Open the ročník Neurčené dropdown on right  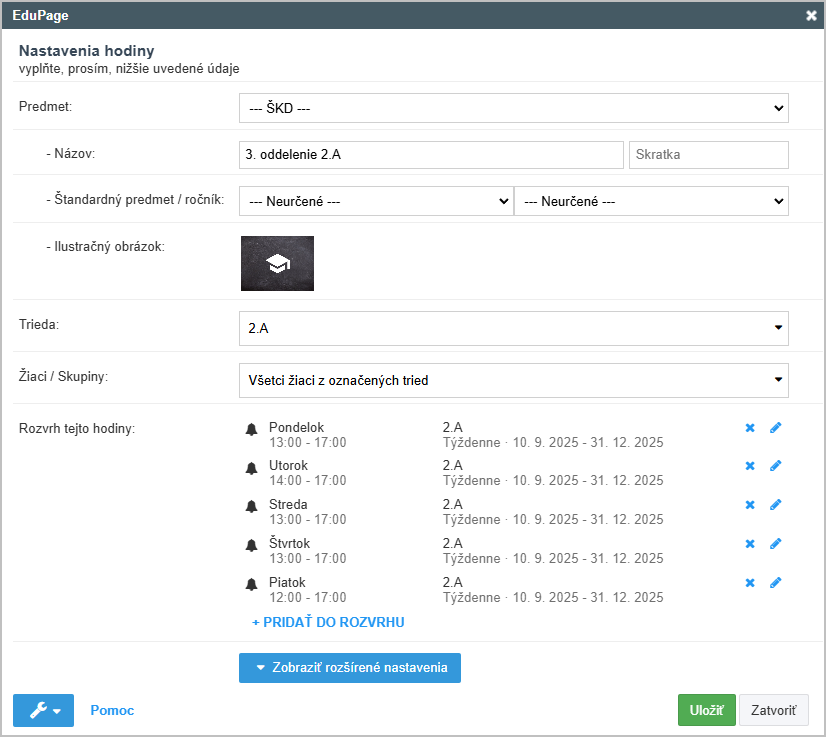point(651,201)
